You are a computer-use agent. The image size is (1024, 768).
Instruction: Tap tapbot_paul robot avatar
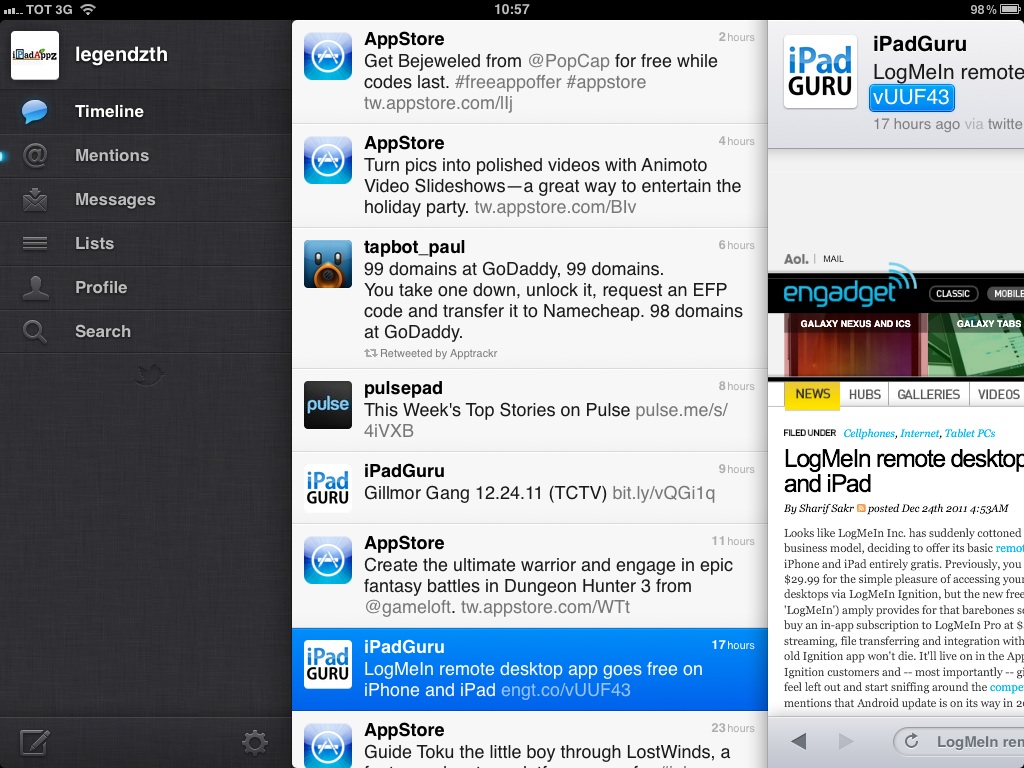click(x=328, y=264)
